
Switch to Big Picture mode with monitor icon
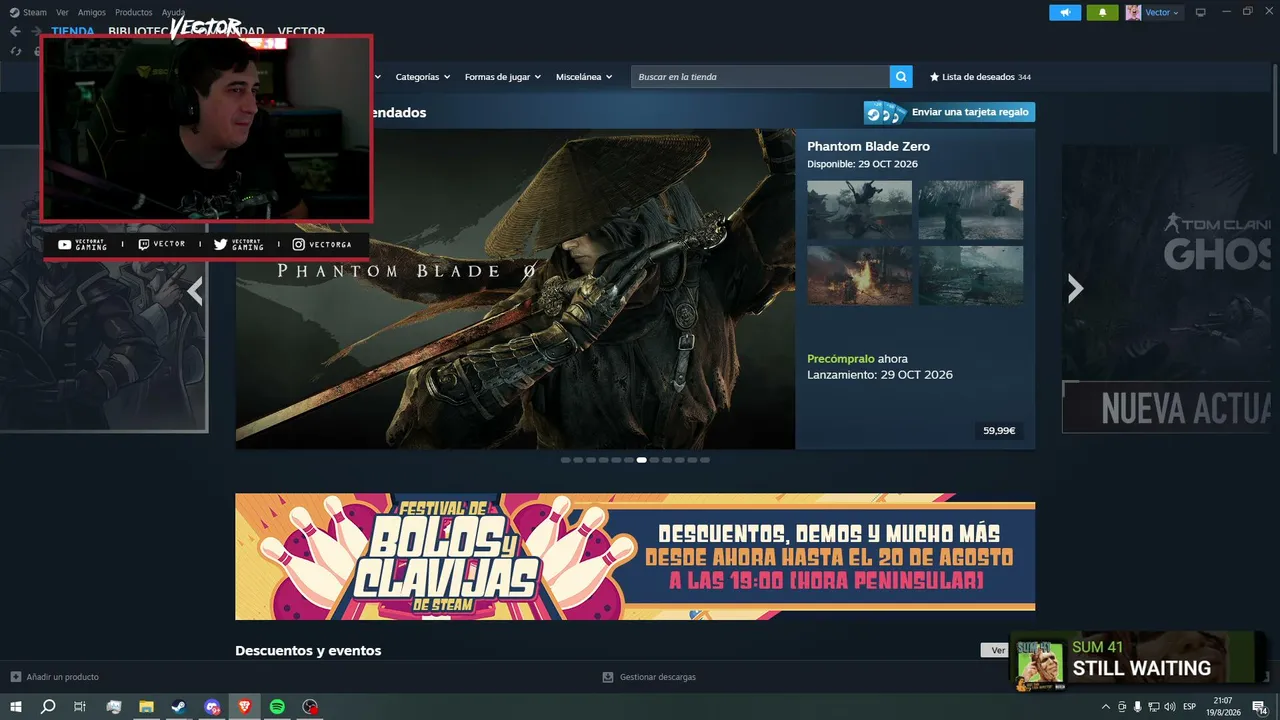(1201, 13)
